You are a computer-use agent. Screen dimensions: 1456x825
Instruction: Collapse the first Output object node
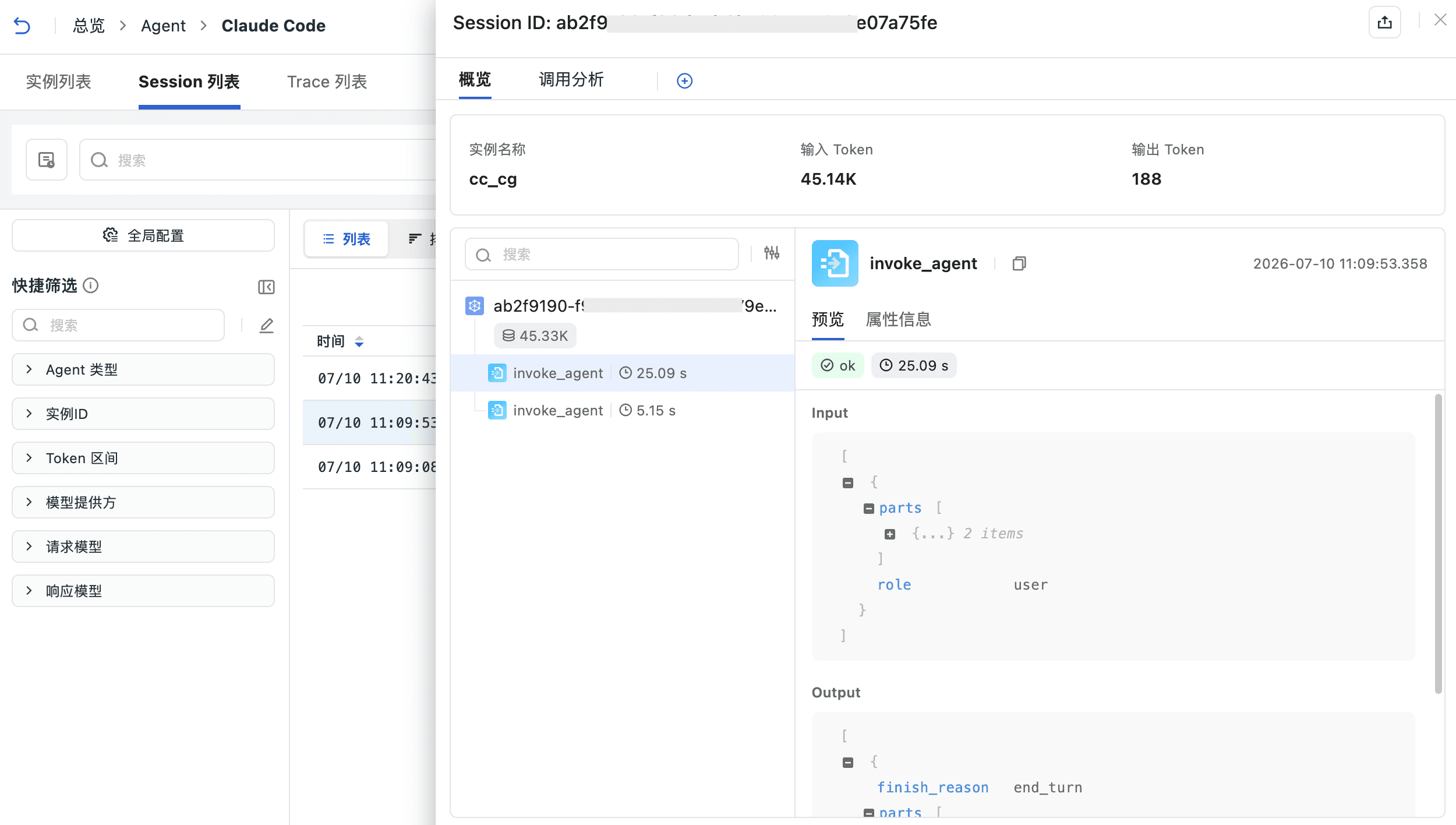tap(848, 762)
